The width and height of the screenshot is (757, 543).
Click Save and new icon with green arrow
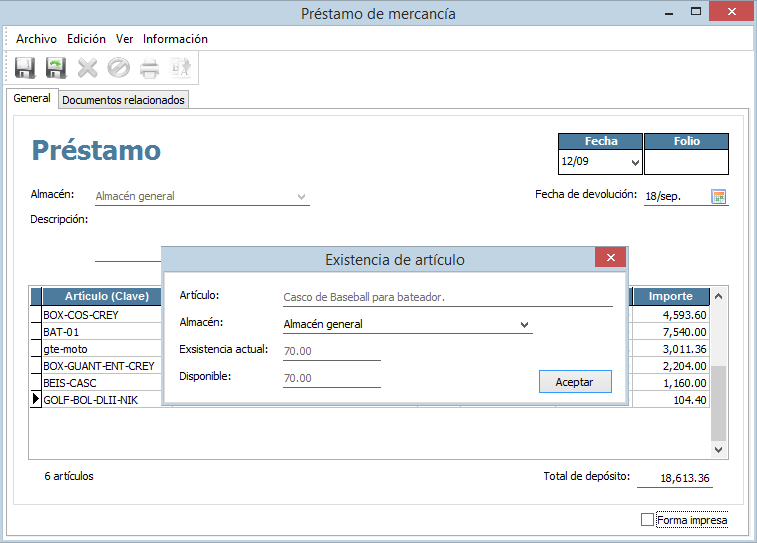coord(56,68)
